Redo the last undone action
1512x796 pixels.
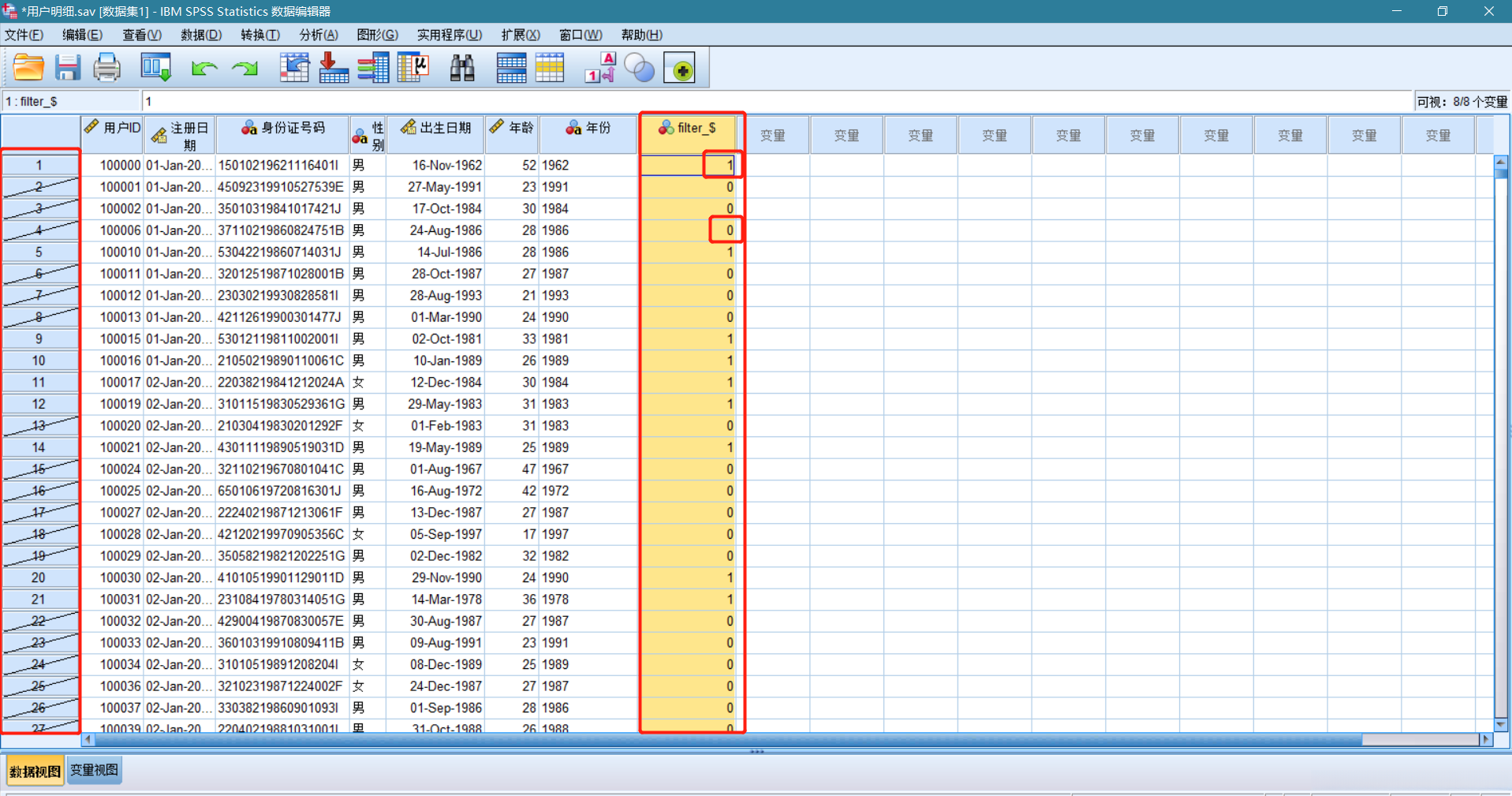(245, 69)
